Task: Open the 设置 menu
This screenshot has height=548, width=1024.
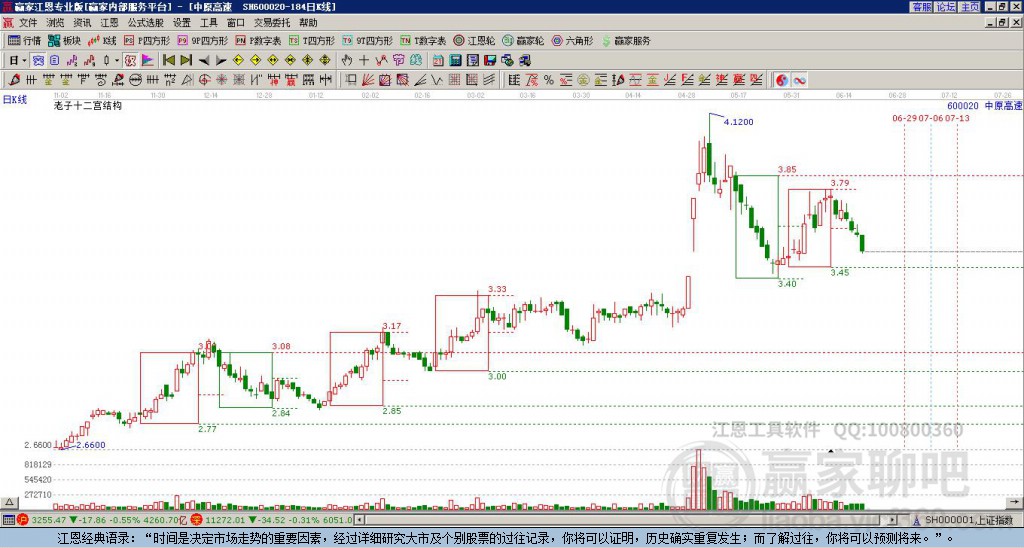Action: (x=182, y=23)
